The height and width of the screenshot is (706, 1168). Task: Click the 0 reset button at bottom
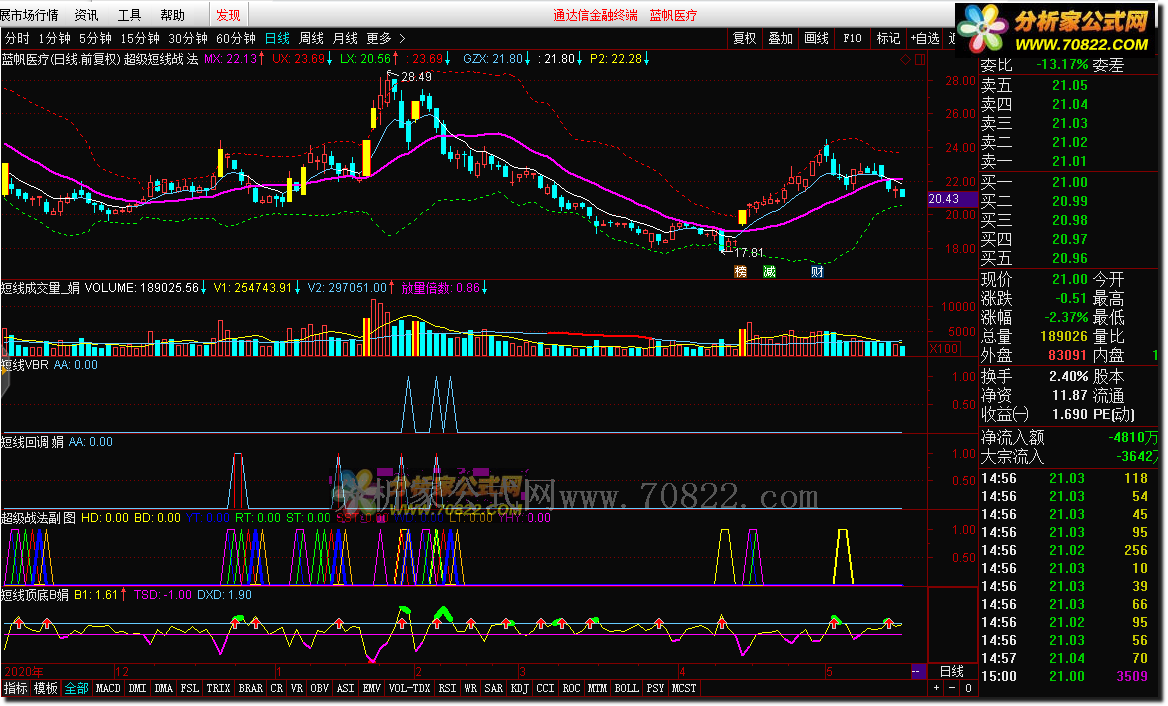(x=968, y=688)
